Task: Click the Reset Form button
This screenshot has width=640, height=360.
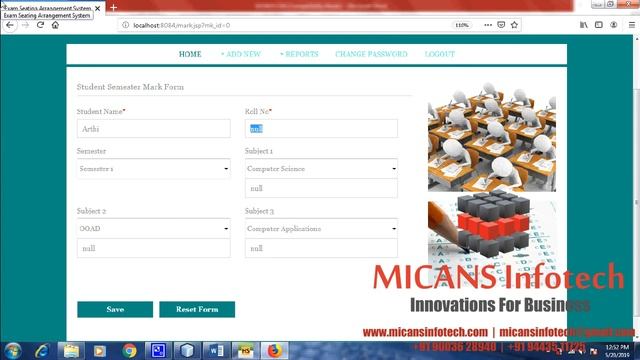Action: (197, 309)
